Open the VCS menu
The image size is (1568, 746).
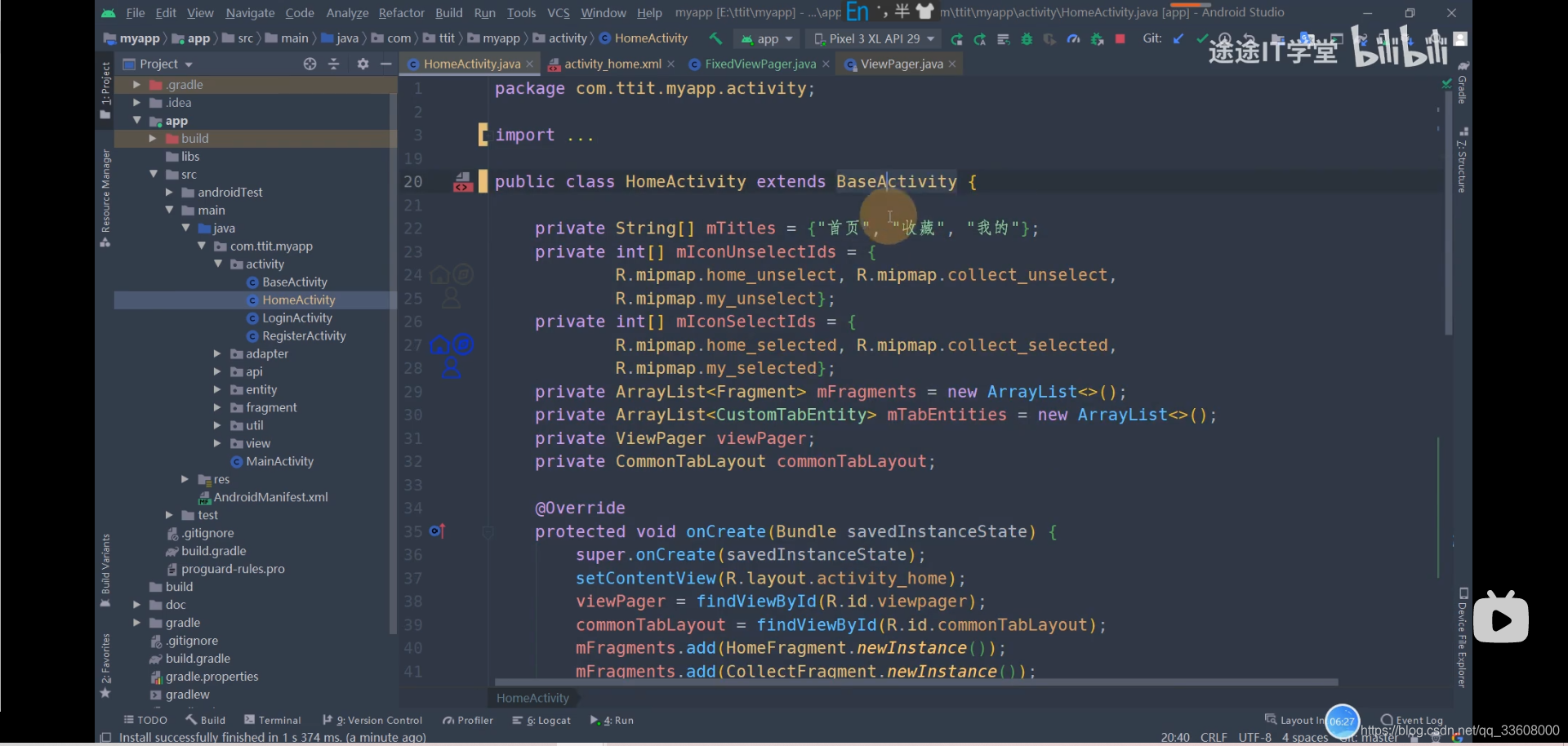(559, 13)
